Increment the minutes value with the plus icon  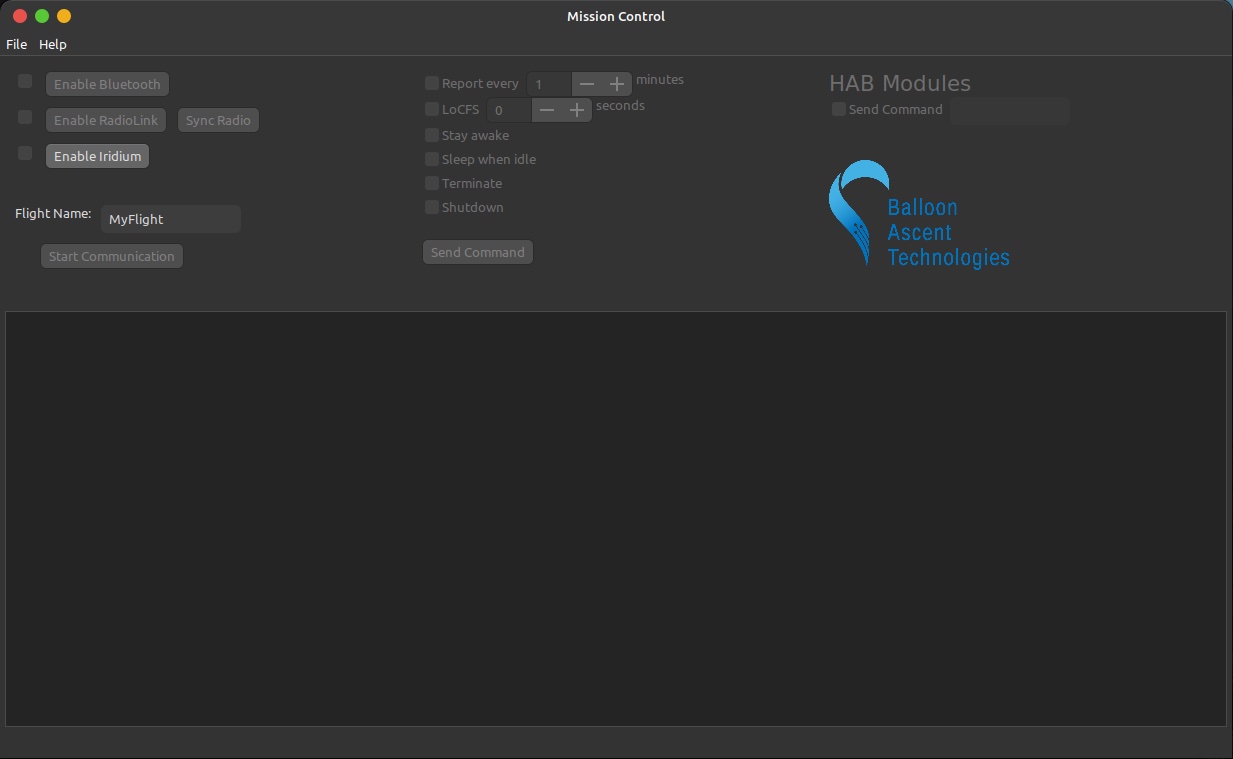[x=617, y=84]
